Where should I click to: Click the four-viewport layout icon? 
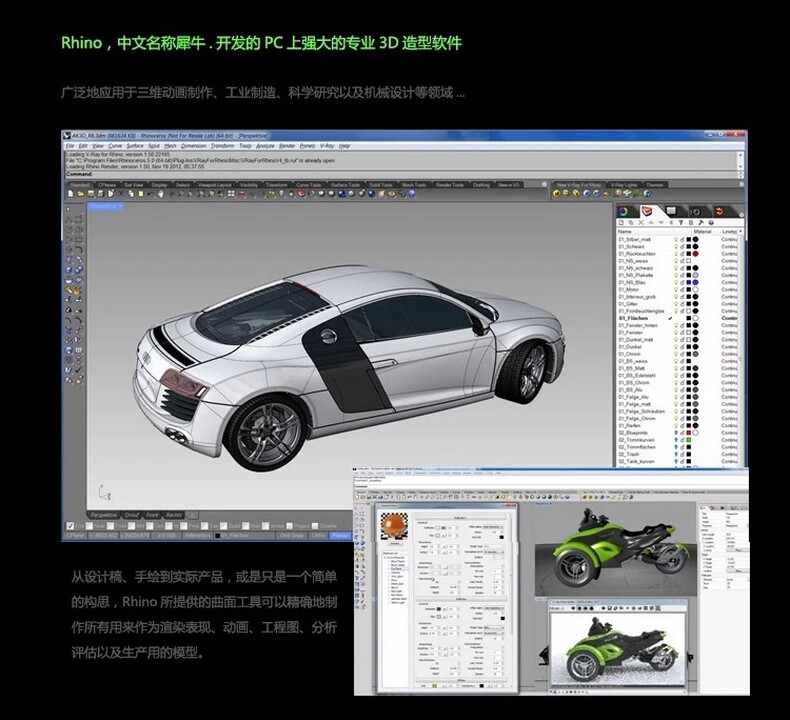(231, 193)
